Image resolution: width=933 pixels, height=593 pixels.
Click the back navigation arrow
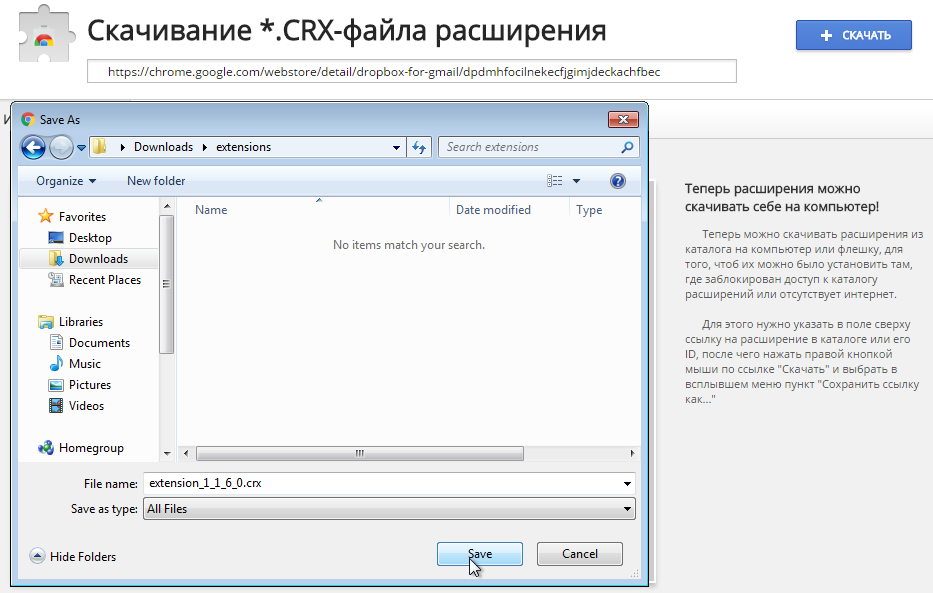pyautogui.click(x=33, y=146)
